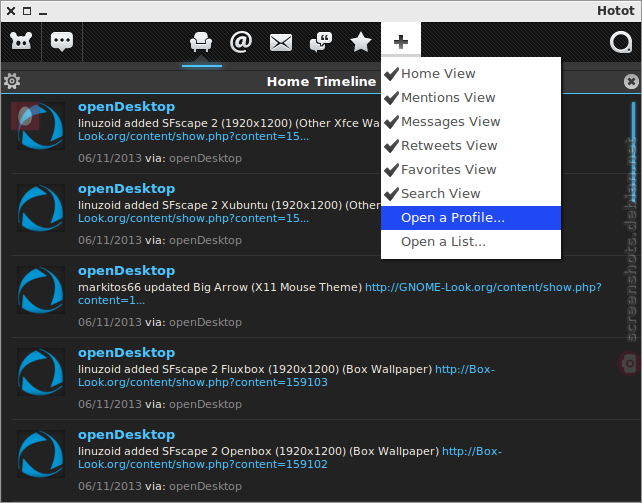The image size is (642, 503).
Task: Click the plus add-view button
Action: pyautogui.click(x=401, y=42)
